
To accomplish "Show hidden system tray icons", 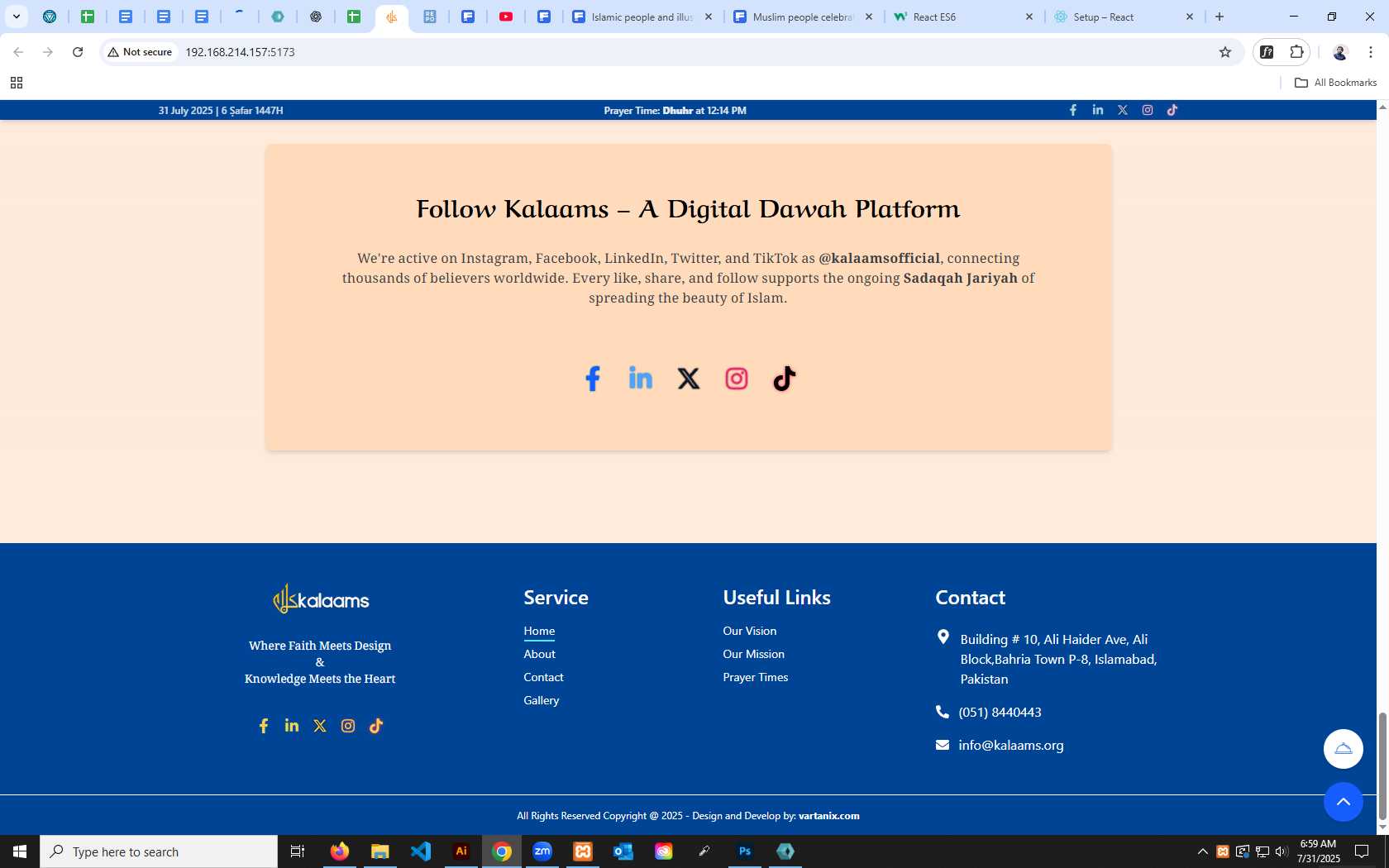I will click(x=1203, y=851).
